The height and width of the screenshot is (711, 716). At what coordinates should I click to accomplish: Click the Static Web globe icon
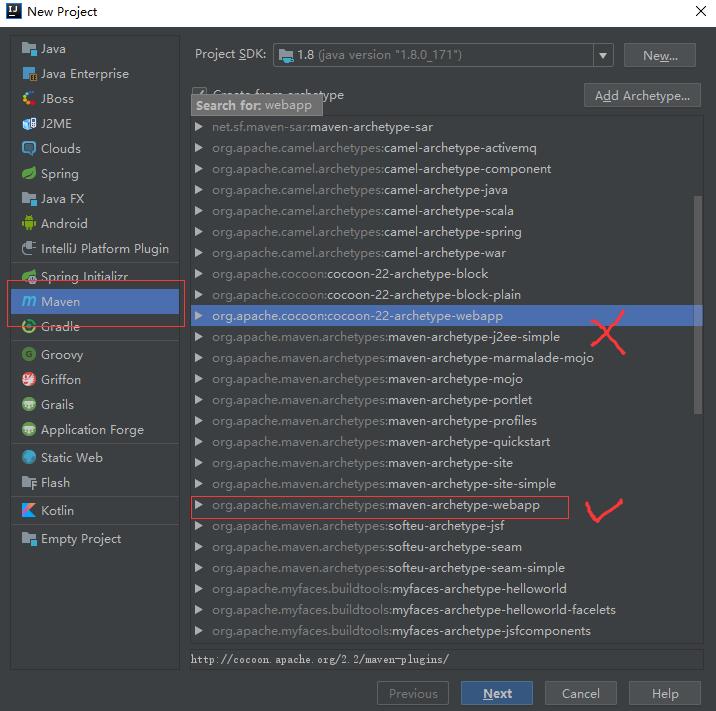(x=27, y=458)
